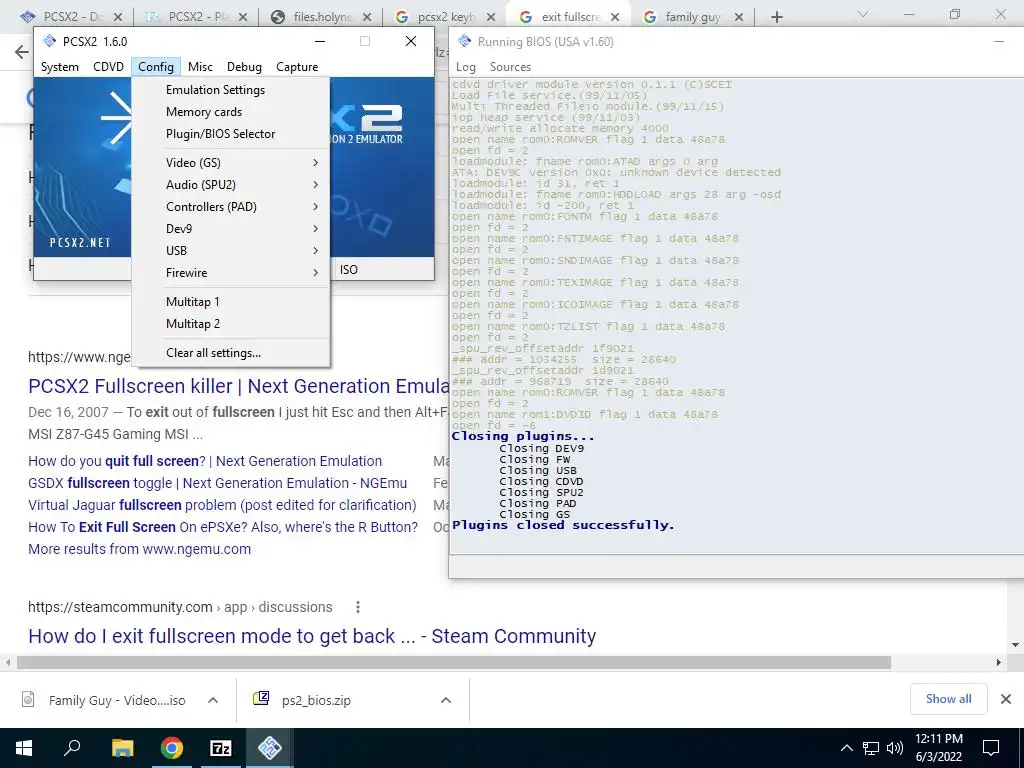Expand Firewire submenu
1024x768 pixels.
(x=231, y=273)
